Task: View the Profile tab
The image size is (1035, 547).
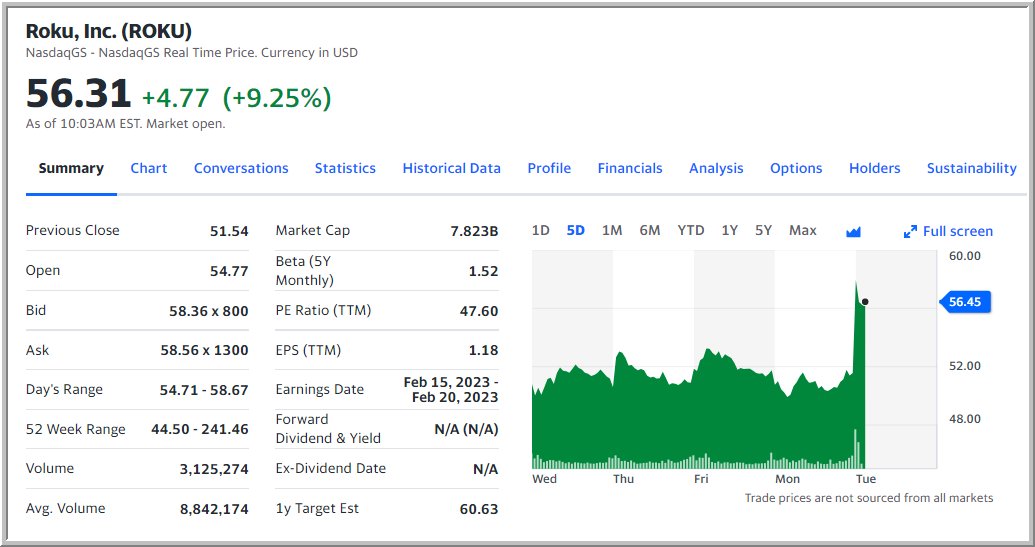Action: [x=549, y=168]
